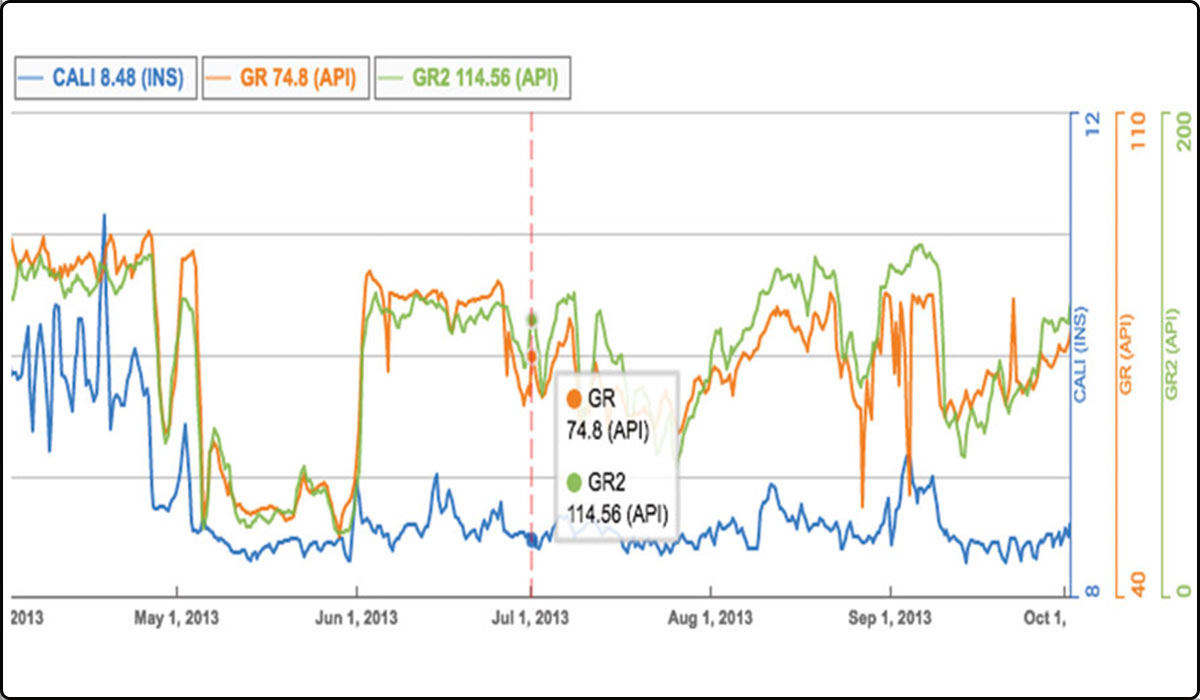Click the GR (API) axis title
The width and height of the screenshot is (1200, 700).
coord(1124,356)
